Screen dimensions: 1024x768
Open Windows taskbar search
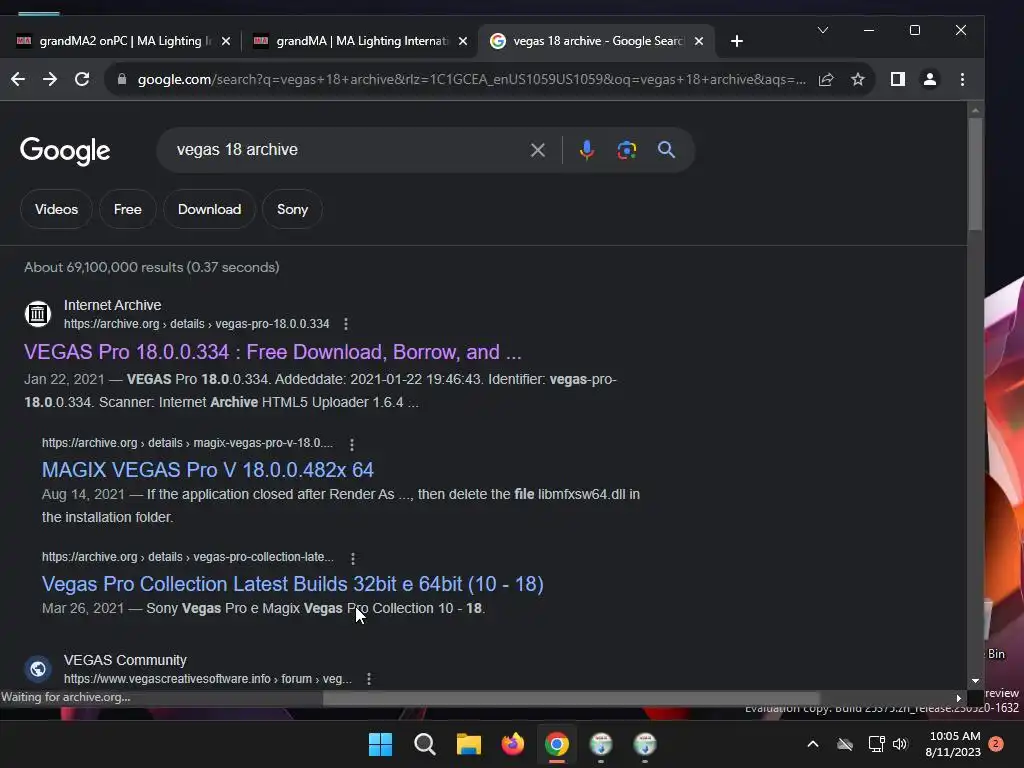424,744
